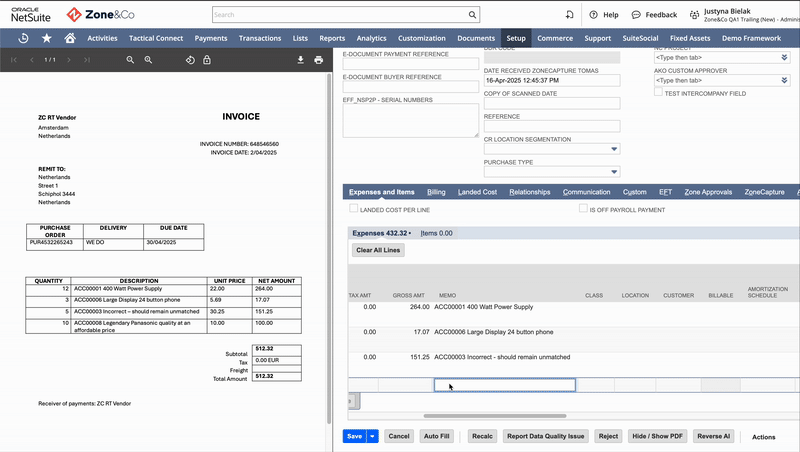Check Is Off Payroll Payment

point(583,208)
